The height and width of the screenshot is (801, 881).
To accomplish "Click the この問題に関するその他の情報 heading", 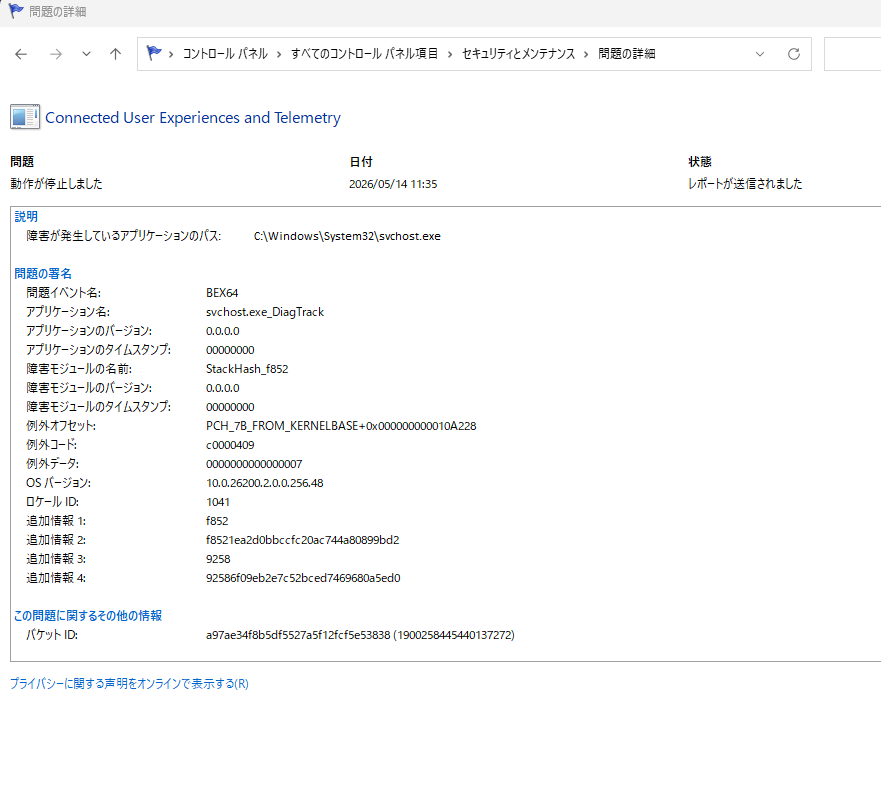I will pos(88,616).
